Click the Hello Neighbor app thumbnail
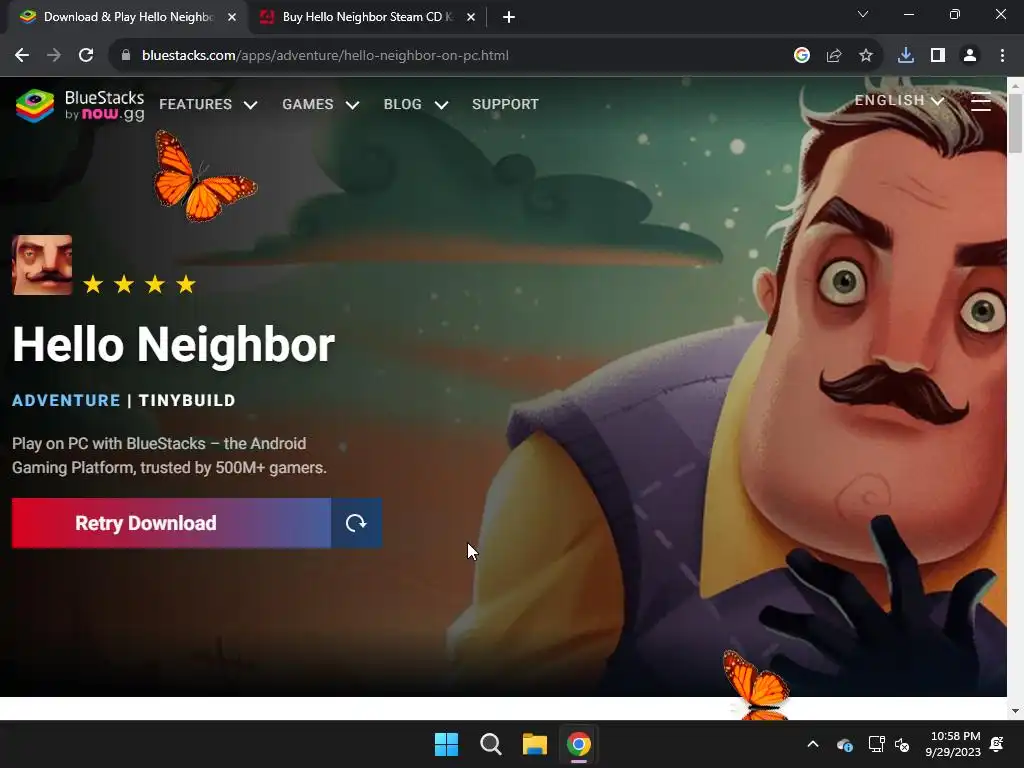This screenshot has height=768, width=1024. [x=42, y=265]
